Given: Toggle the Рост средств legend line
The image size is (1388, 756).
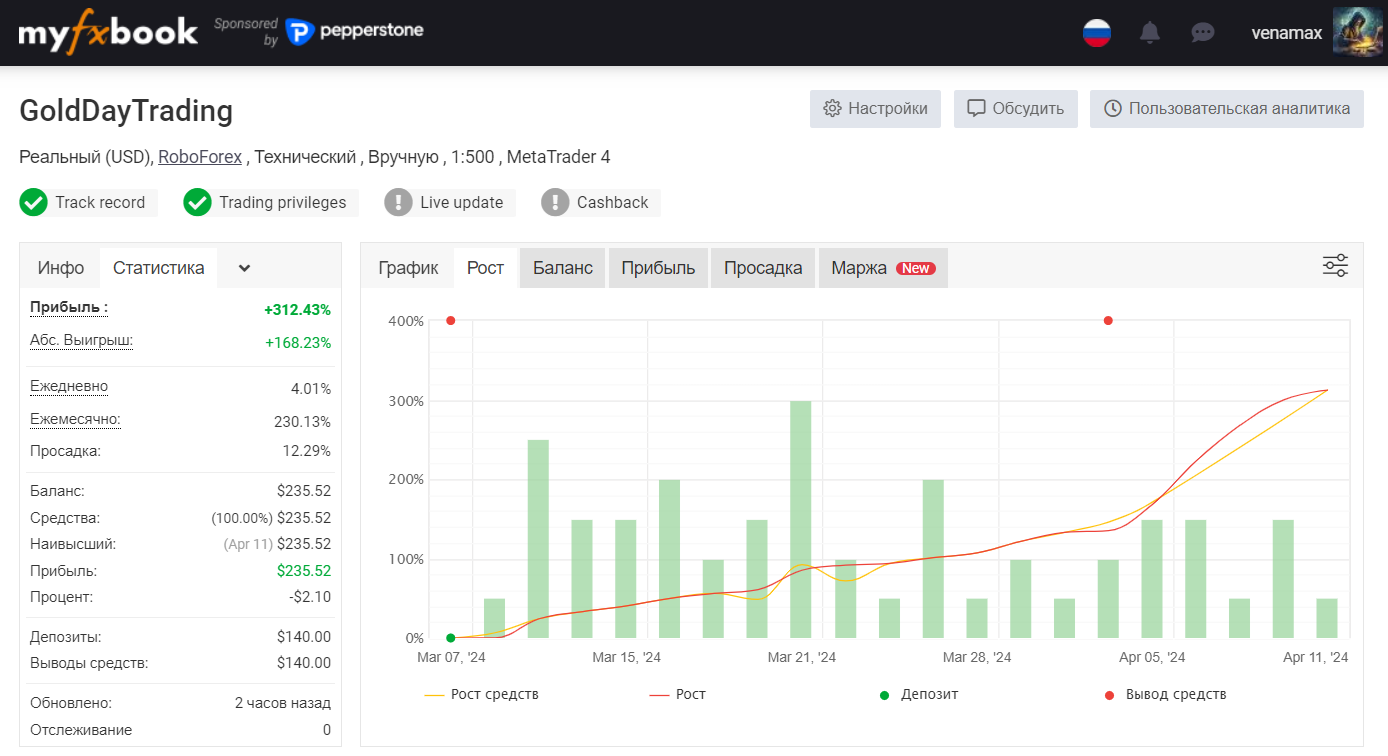Looking at the screenshot, I should click(x=481, y=694).
